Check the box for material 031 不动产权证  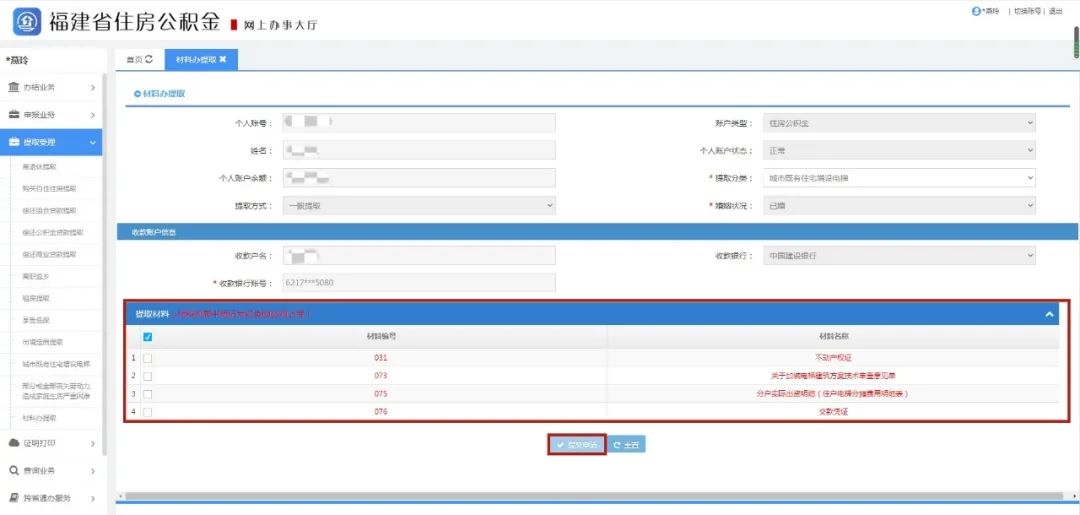tap(148, 358)
